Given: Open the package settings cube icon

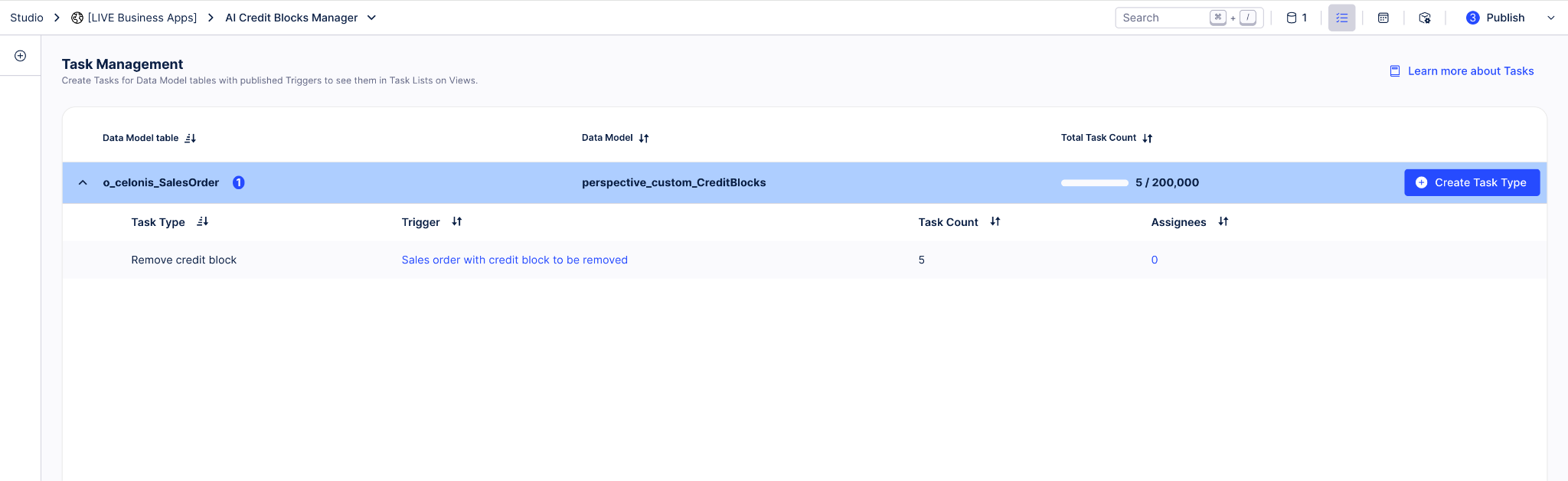Looking at the screenshot, I should [1424, 18].
